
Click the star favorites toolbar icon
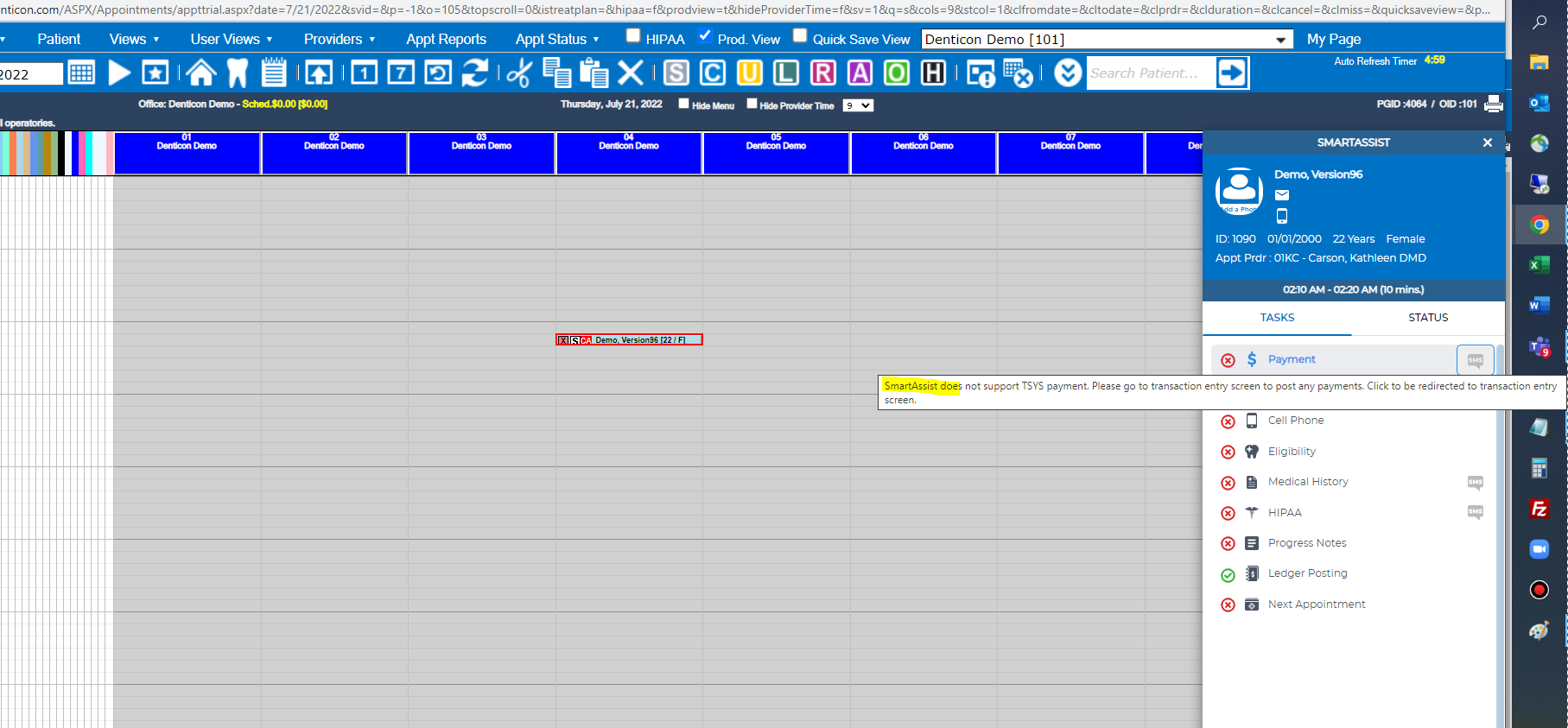click(x=156, y=73)
